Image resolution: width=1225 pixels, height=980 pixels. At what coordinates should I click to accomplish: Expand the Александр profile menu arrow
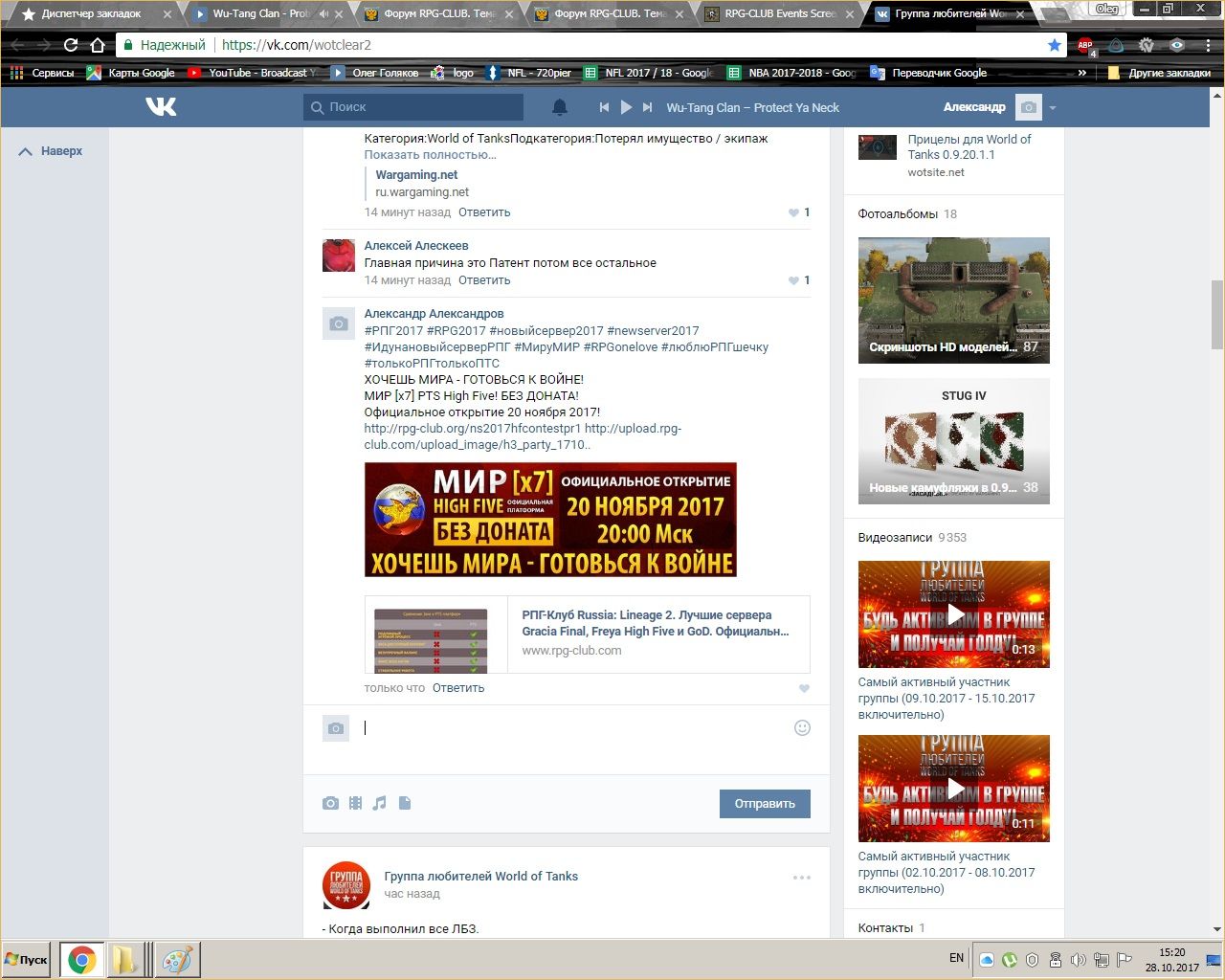click(x=1053, y=108)
